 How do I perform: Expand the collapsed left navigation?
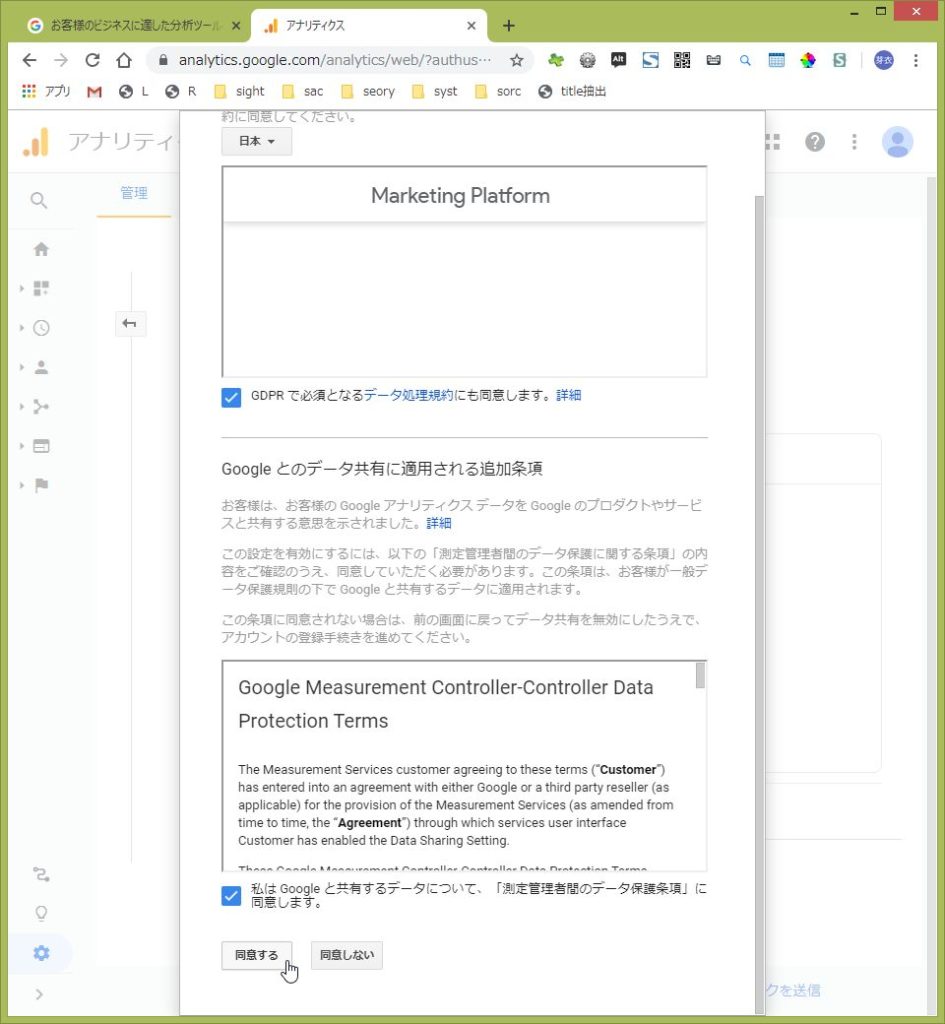(39, 994)
